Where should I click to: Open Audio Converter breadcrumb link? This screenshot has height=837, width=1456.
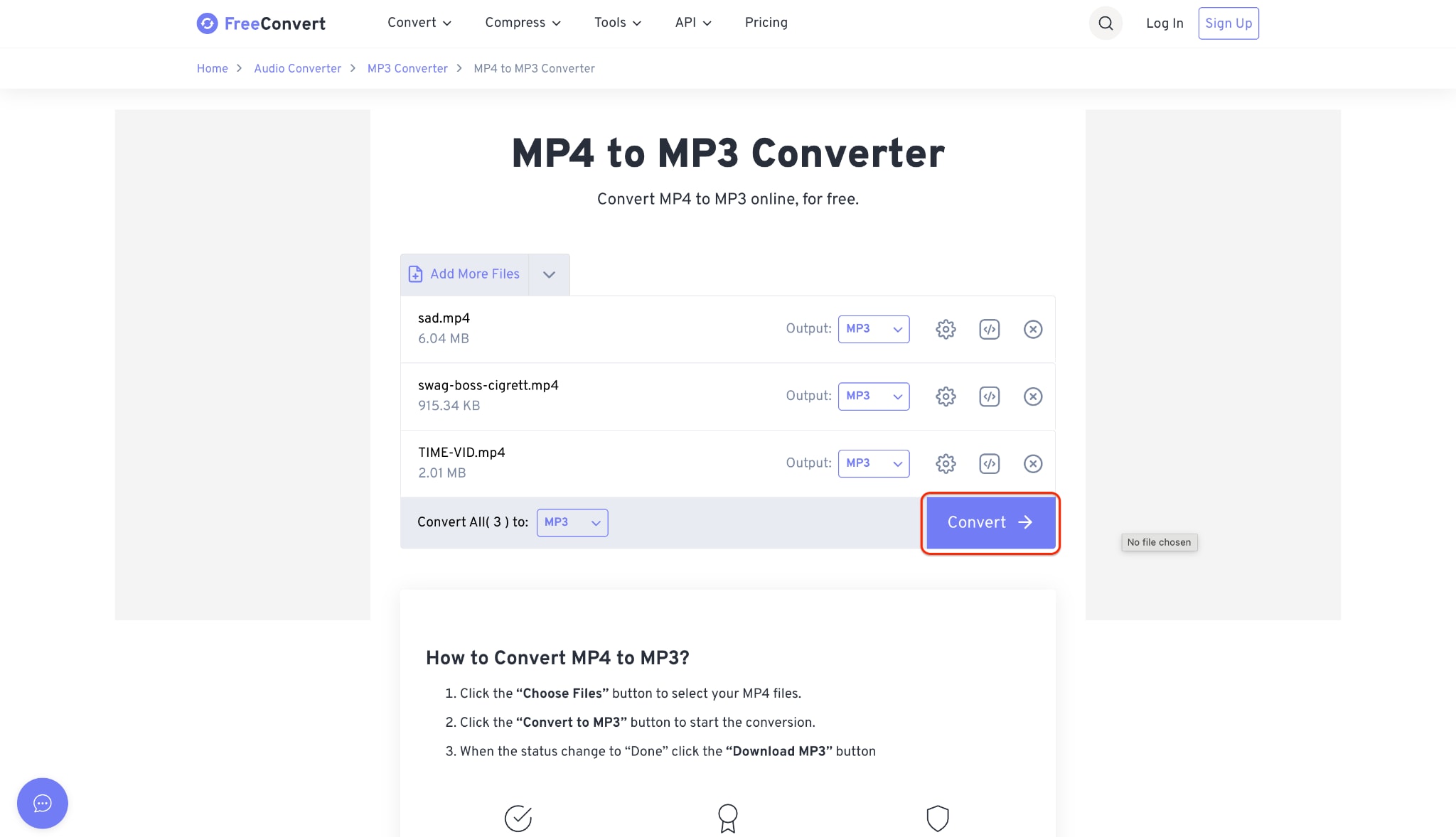(298, 68)
